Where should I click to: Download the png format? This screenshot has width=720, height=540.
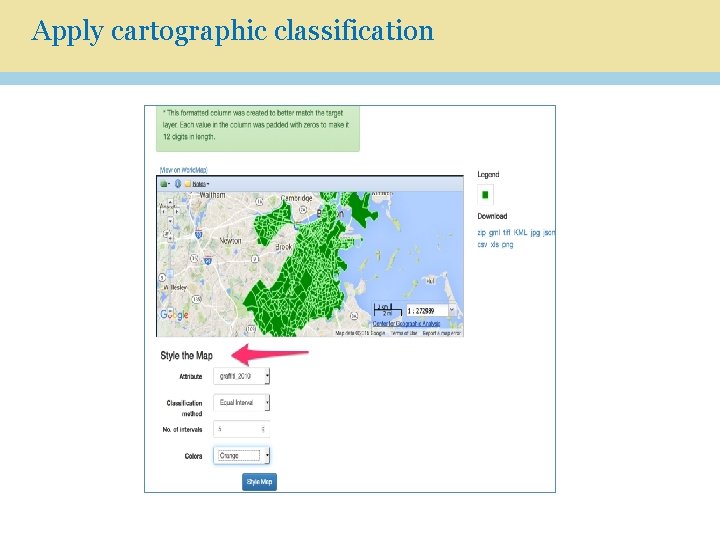pos(507,244)
